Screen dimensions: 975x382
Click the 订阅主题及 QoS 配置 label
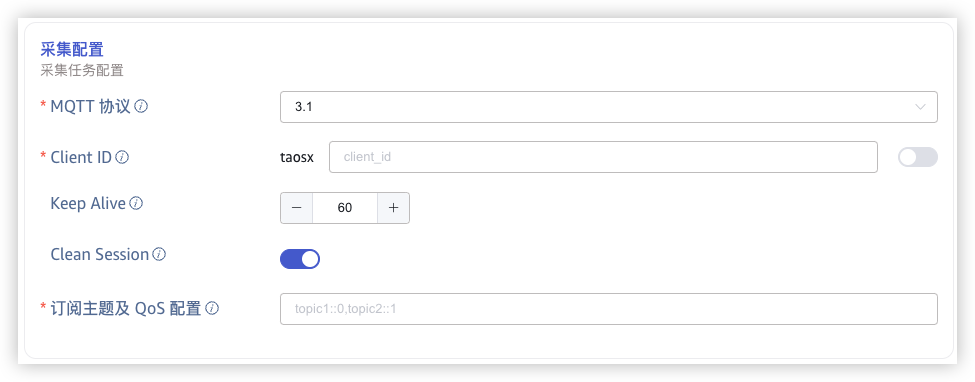126,308
